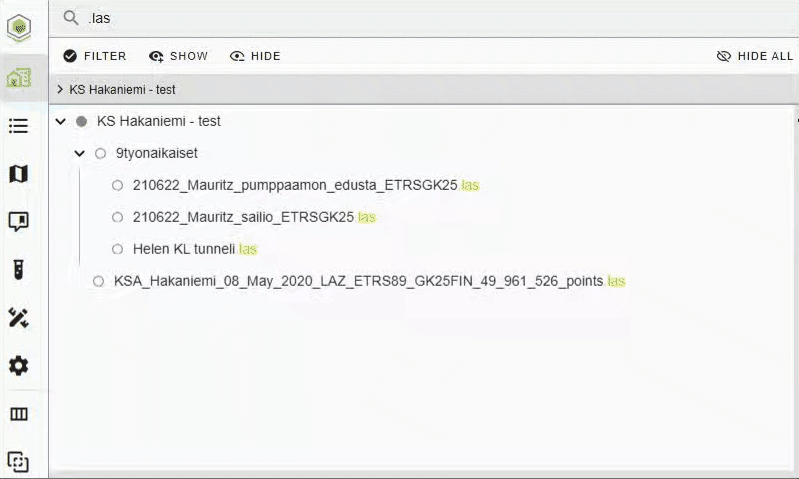
Task: Click the Hide eye icon
Action: 237,56
